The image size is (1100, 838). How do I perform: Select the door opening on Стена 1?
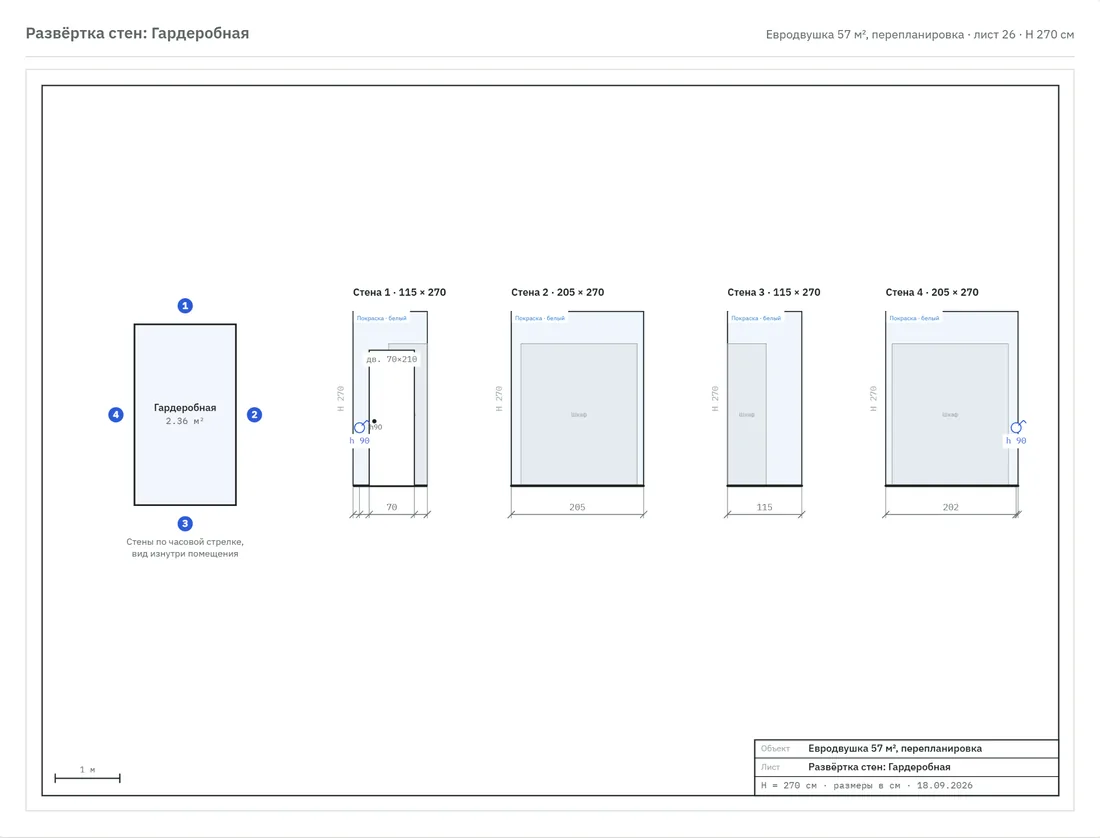391,417
